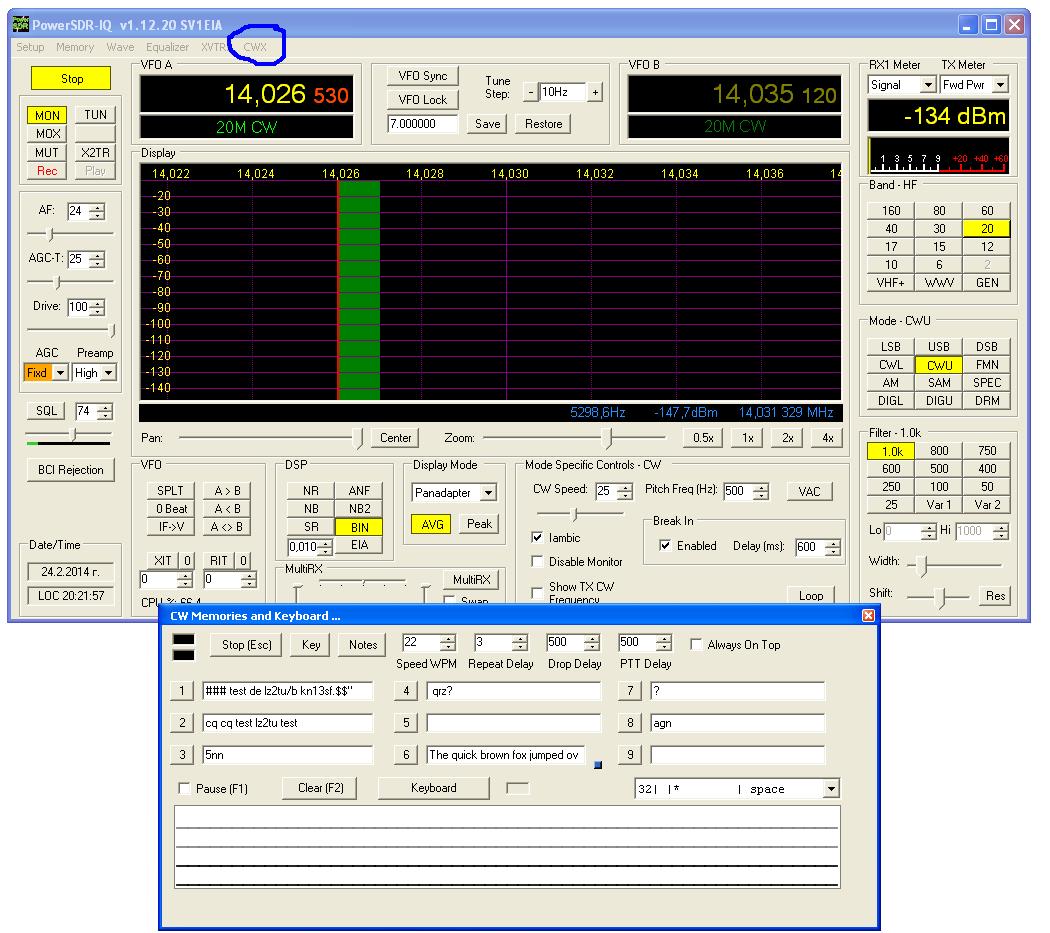Click the VFO Sync button
Viewport: 1050px width, 933px height.
click(x=423, y=76)
